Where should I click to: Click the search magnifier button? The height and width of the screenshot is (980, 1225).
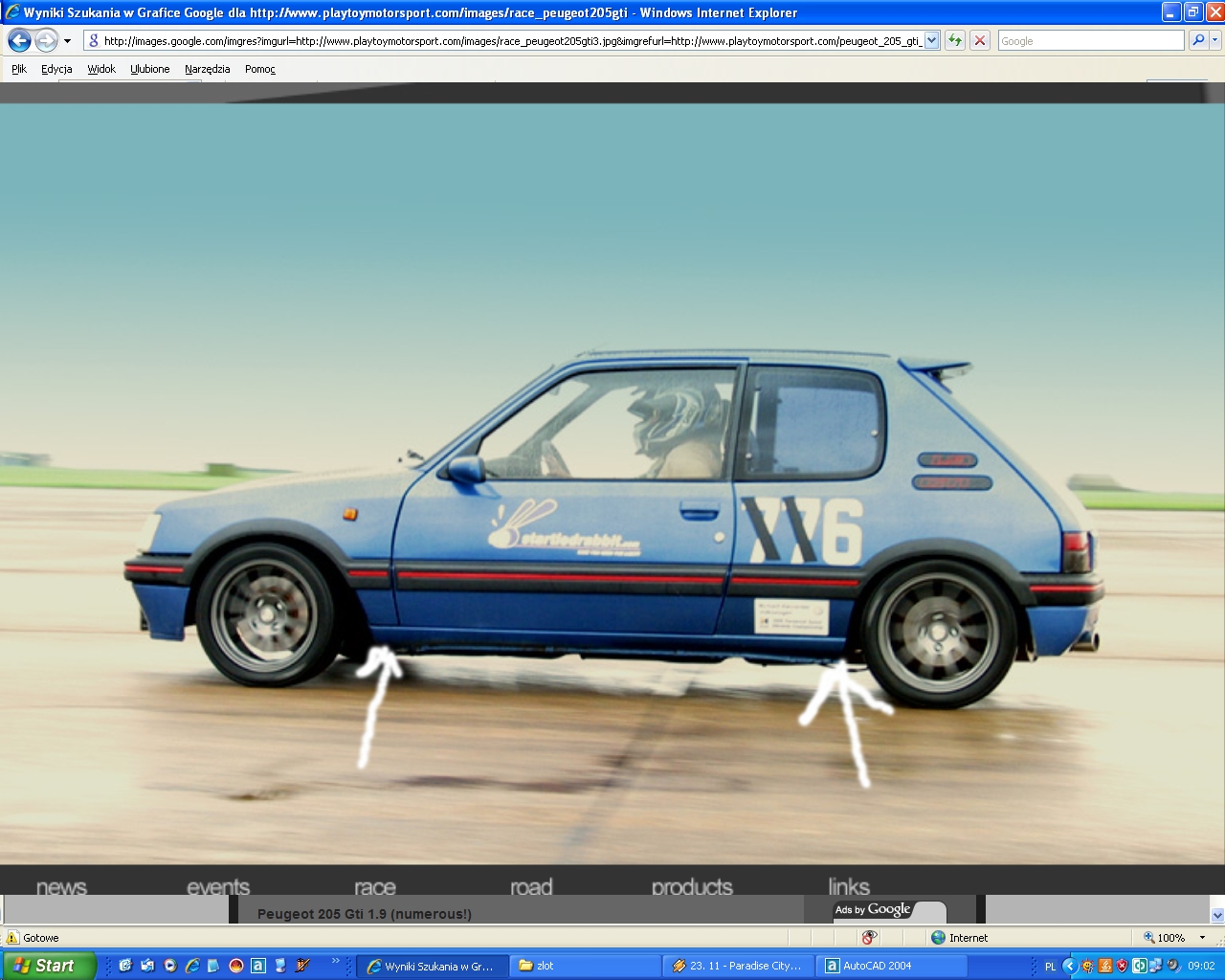1197,40
